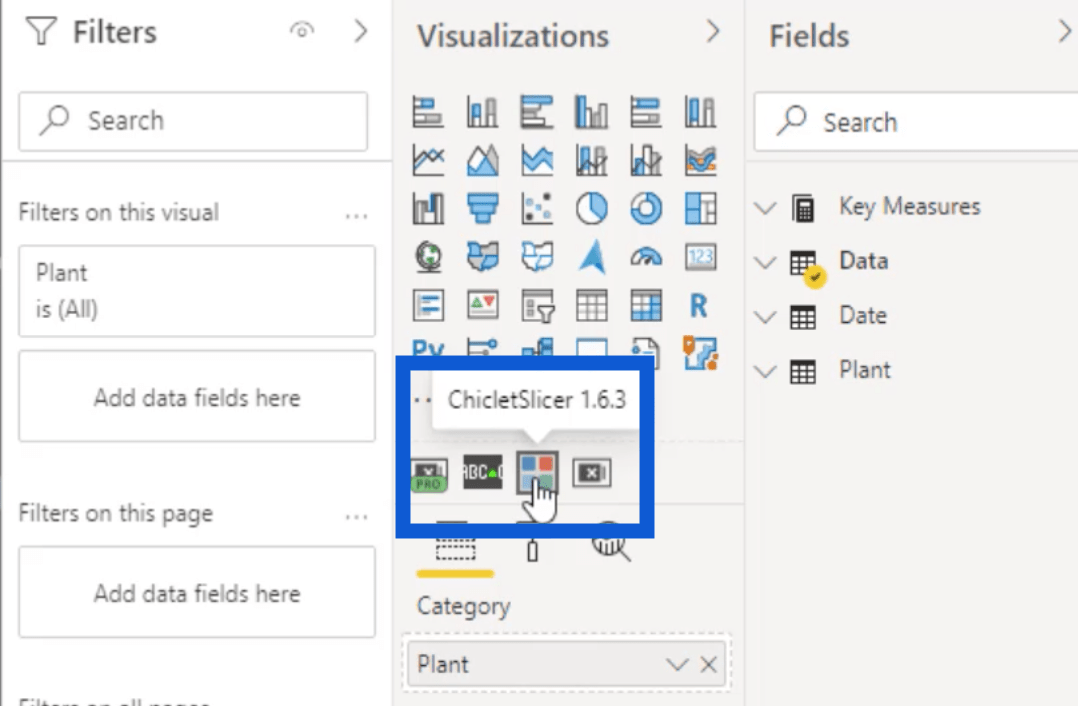Select the stacked area chart visual
This screenshot has width=1078, height=706.
coord(537,160)
